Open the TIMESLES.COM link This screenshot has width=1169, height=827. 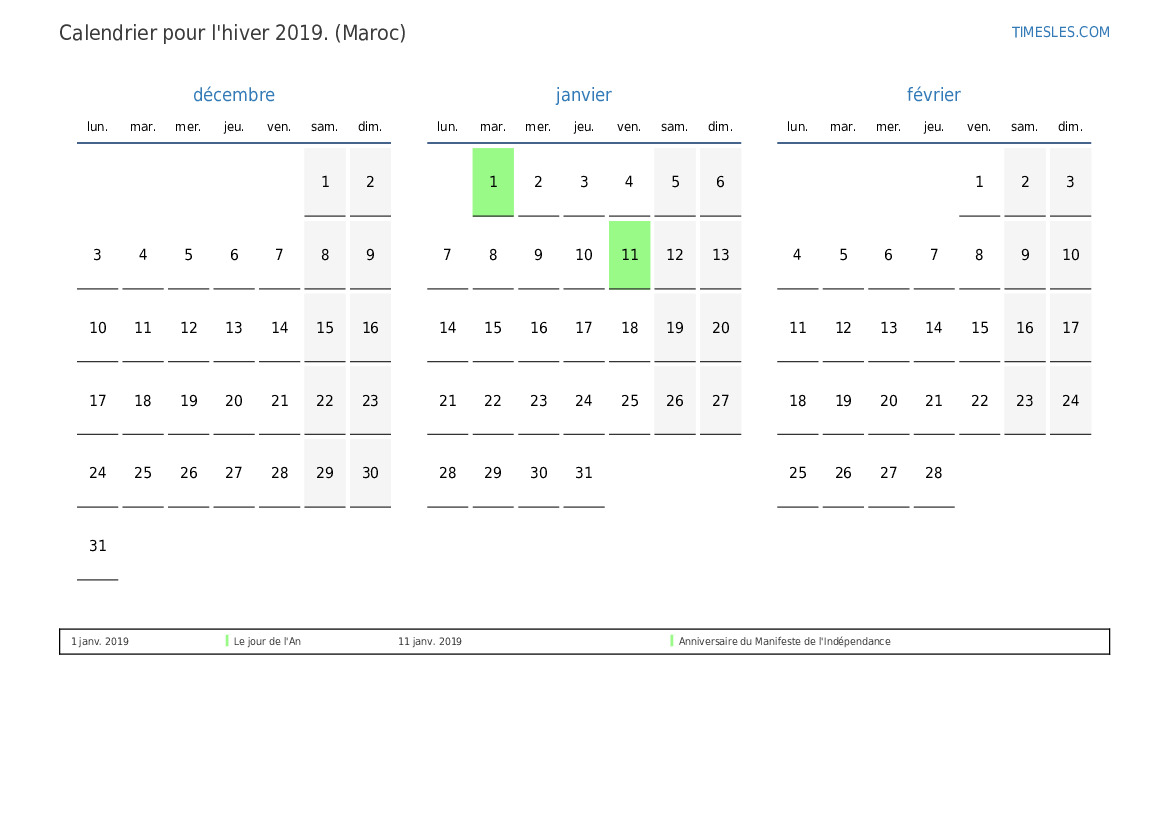click(1060, 32)
